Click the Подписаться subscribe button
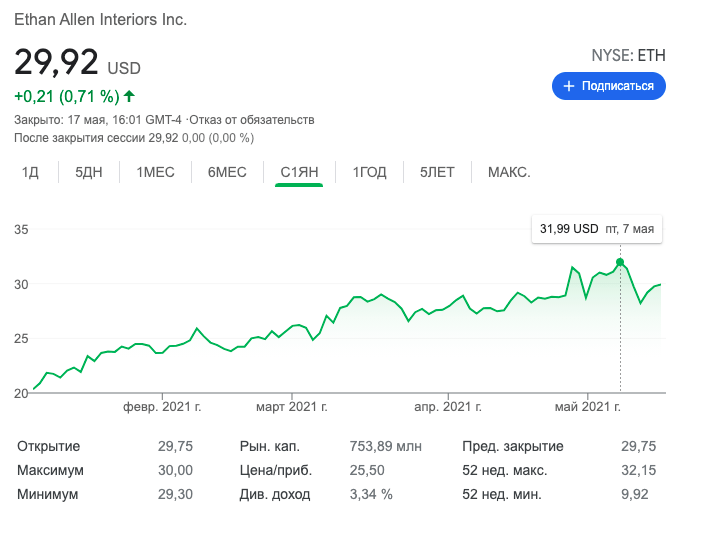This screenshot has height=540, width=720. pyautogui.click(x=608, y=86)
